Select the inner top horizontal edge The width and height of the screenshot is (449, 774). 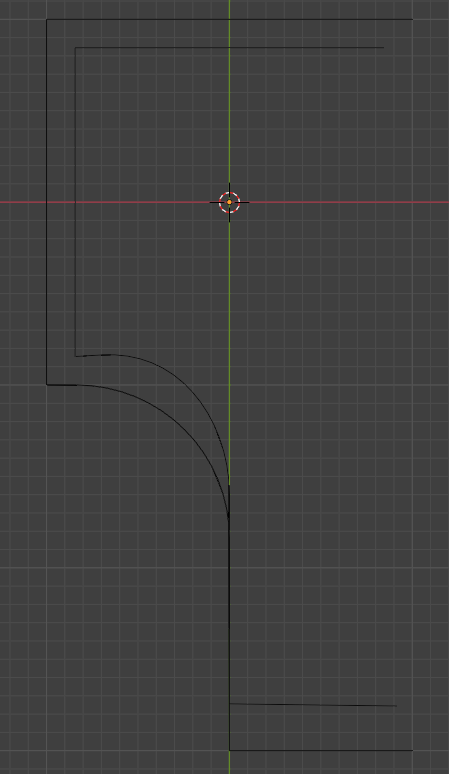tap(229, 48)
